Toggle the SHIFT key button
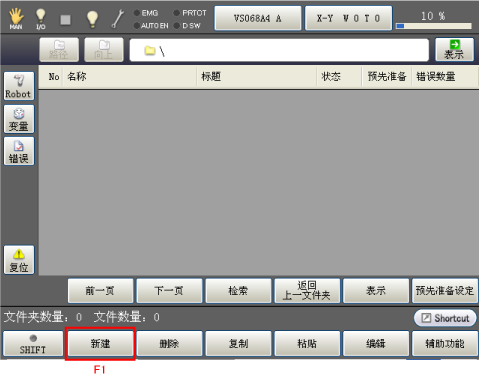 33,344
